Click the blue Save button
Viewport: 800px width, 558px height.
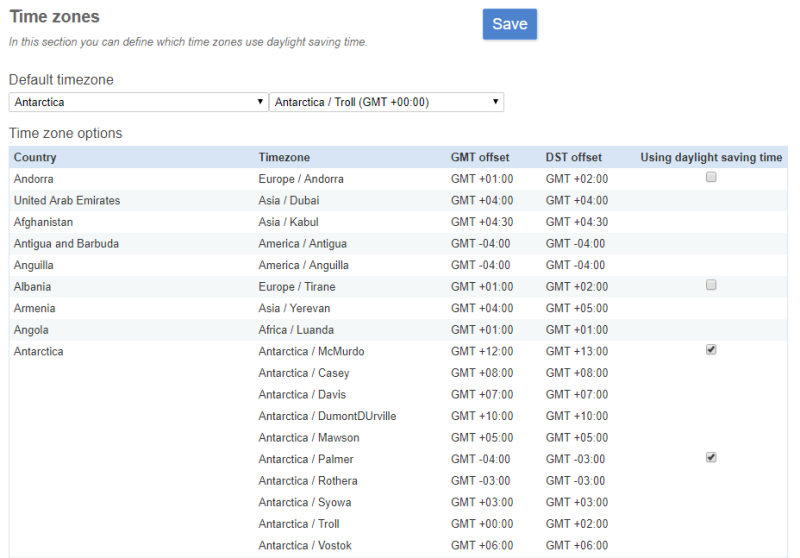pos(509,24)
